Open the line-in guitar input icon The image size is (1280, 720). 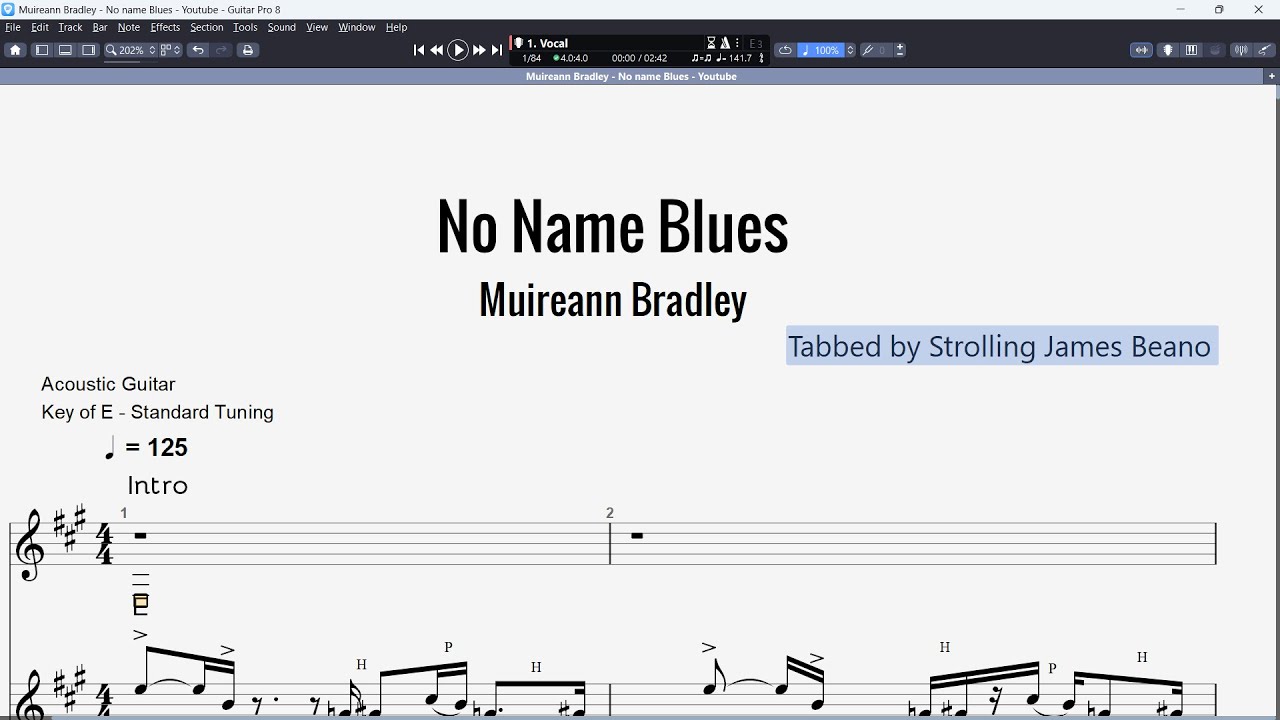(1265, 50)
